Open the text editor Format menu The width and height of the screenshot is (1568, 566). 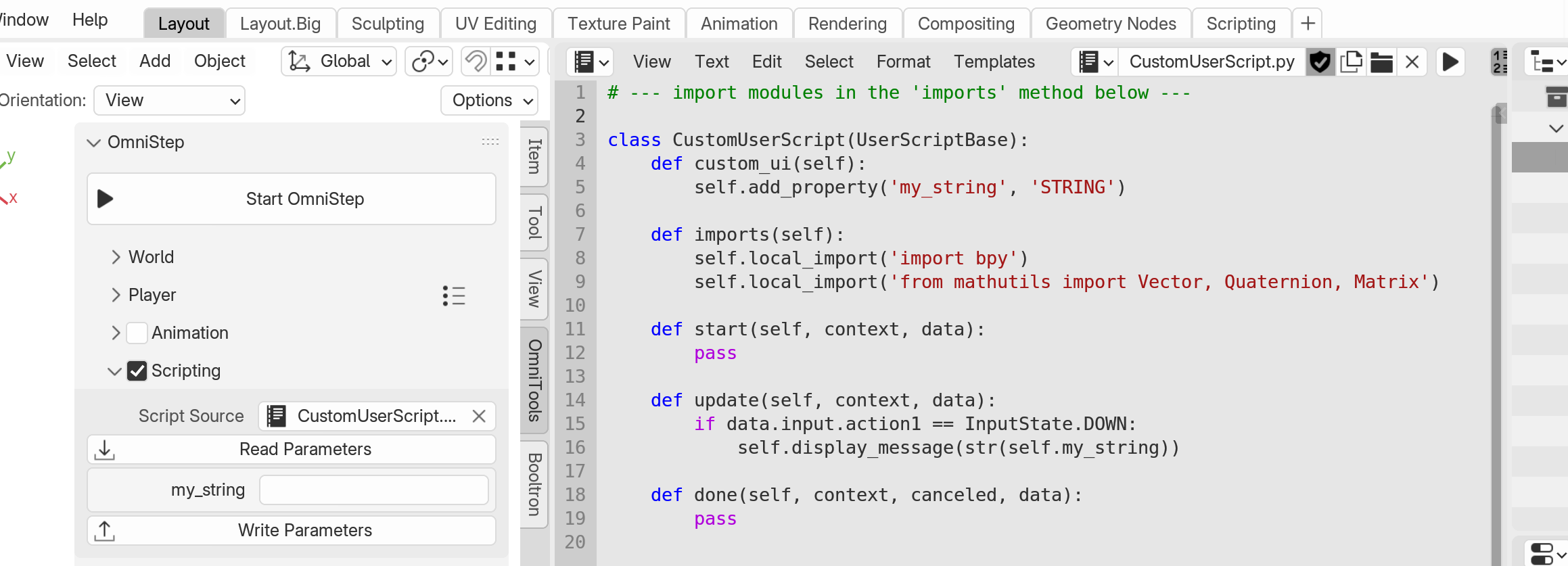point(904,62)
